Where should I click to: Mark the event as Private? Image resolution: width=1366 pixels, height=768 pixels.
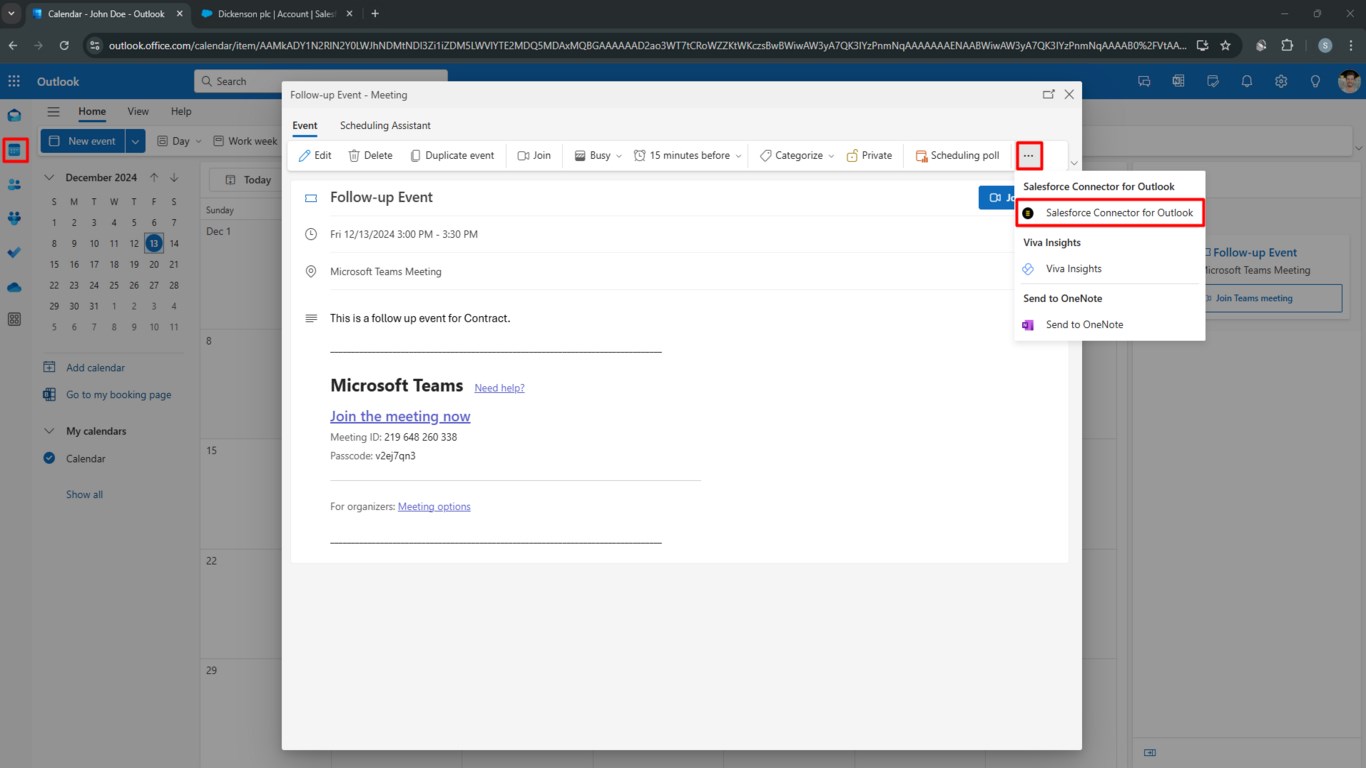[869, 155]
